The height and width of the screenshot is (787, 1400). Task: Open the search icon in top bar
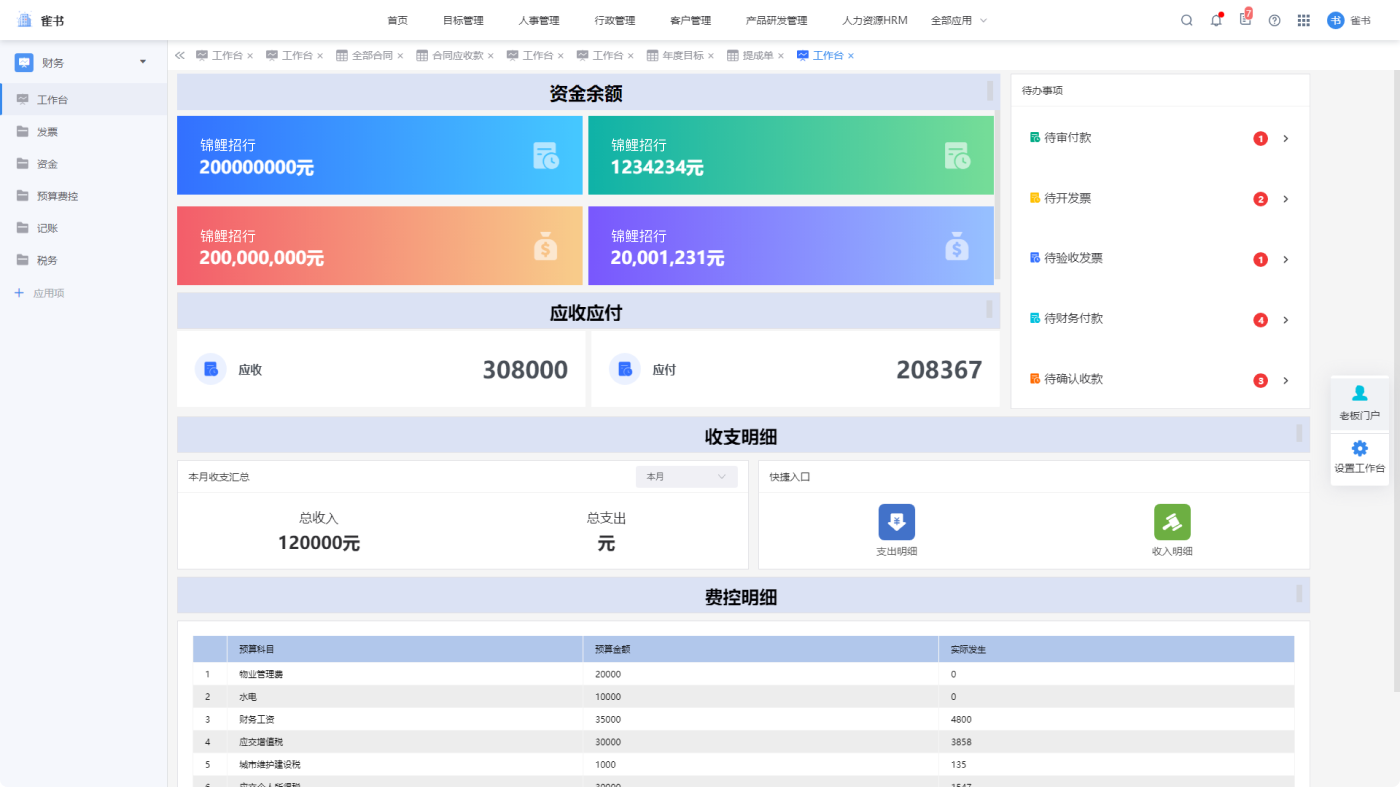1187,20
